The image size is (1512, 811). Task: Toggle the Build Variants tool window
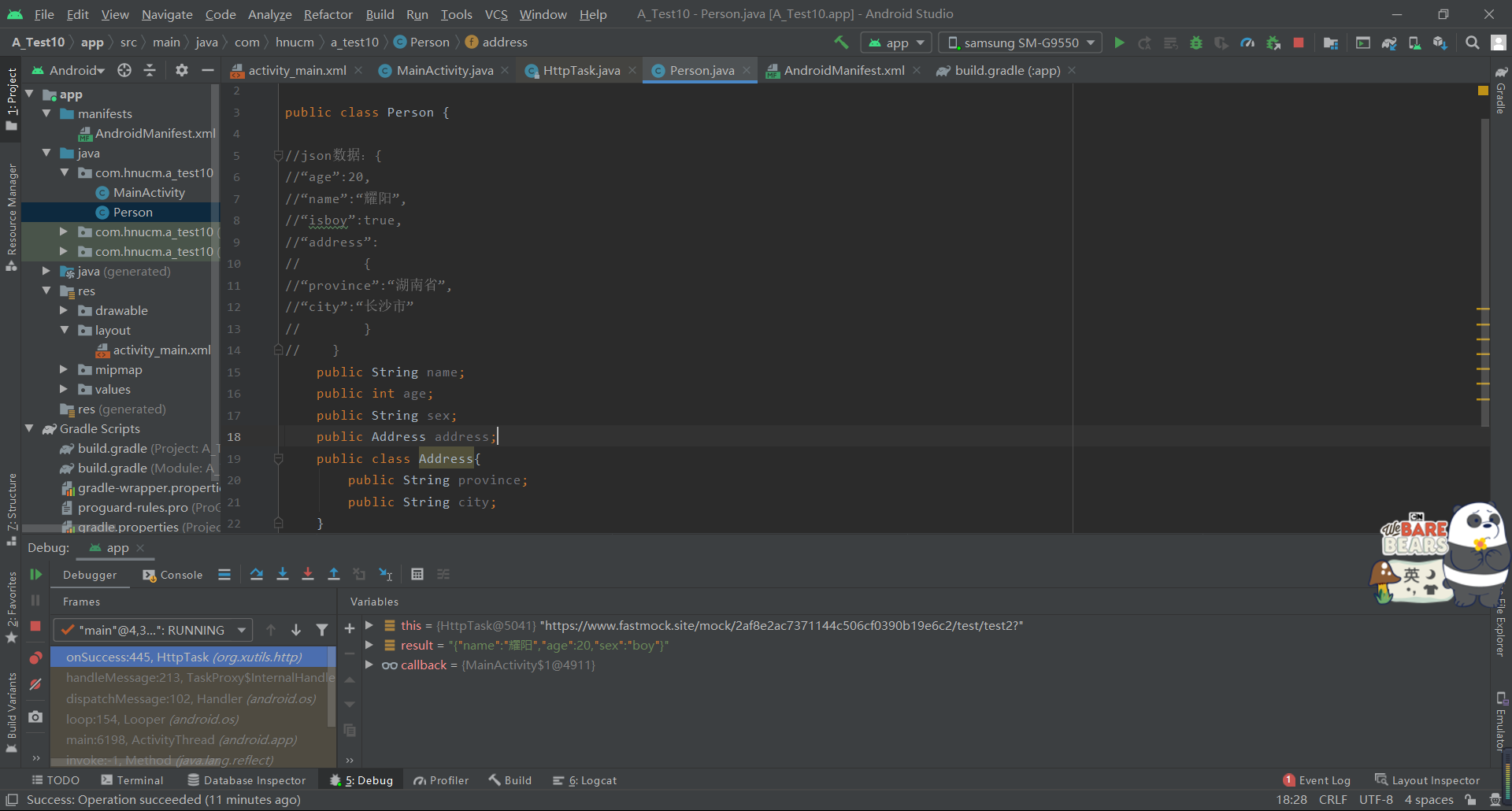click(11, 713)
